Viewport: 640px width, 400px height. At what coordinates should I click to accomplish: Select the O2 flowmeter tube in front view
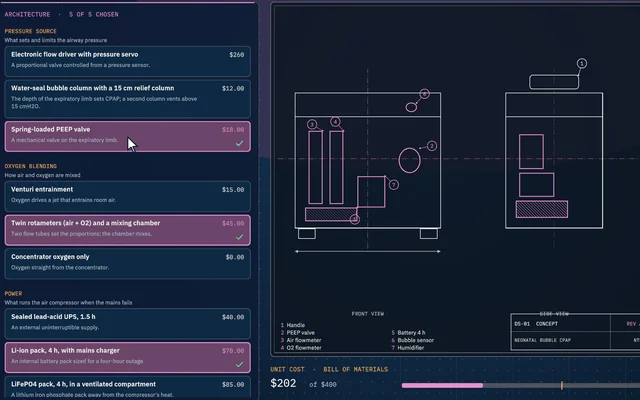point(336,167)
